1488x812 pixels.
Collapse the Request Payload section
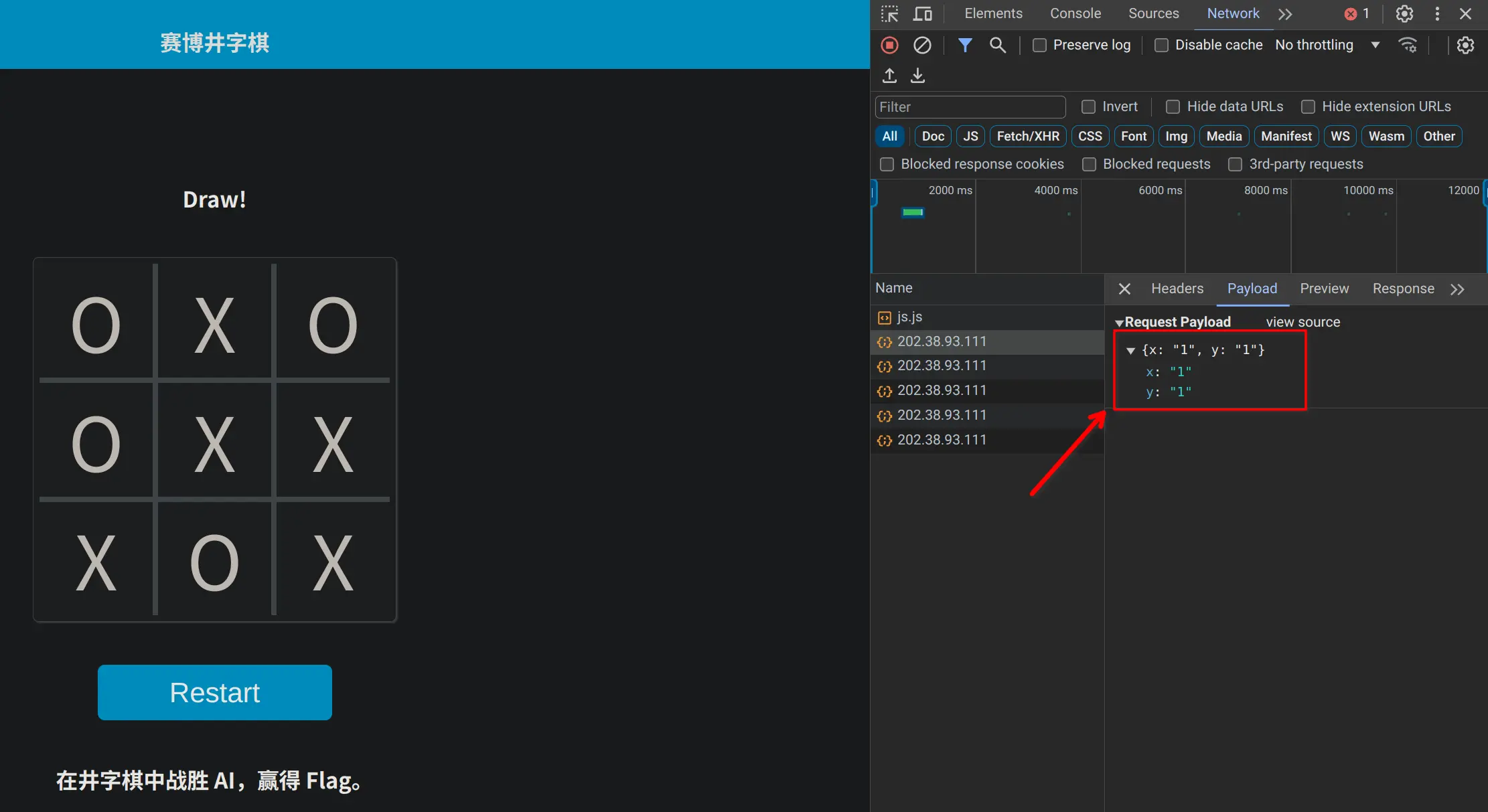[x=1119, y=323]
